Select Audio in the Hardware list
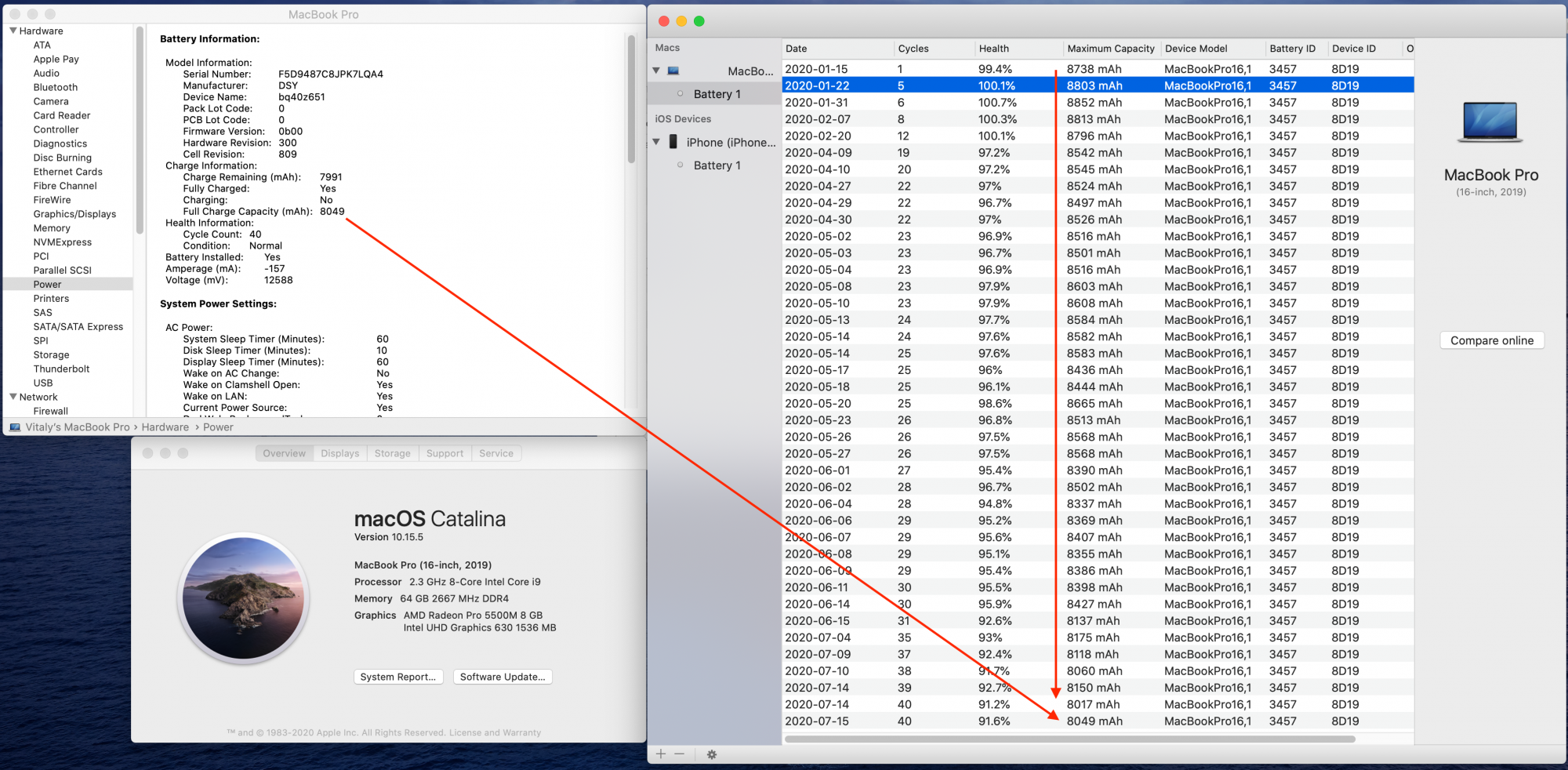1568x770 pixels. pos(46,73)
